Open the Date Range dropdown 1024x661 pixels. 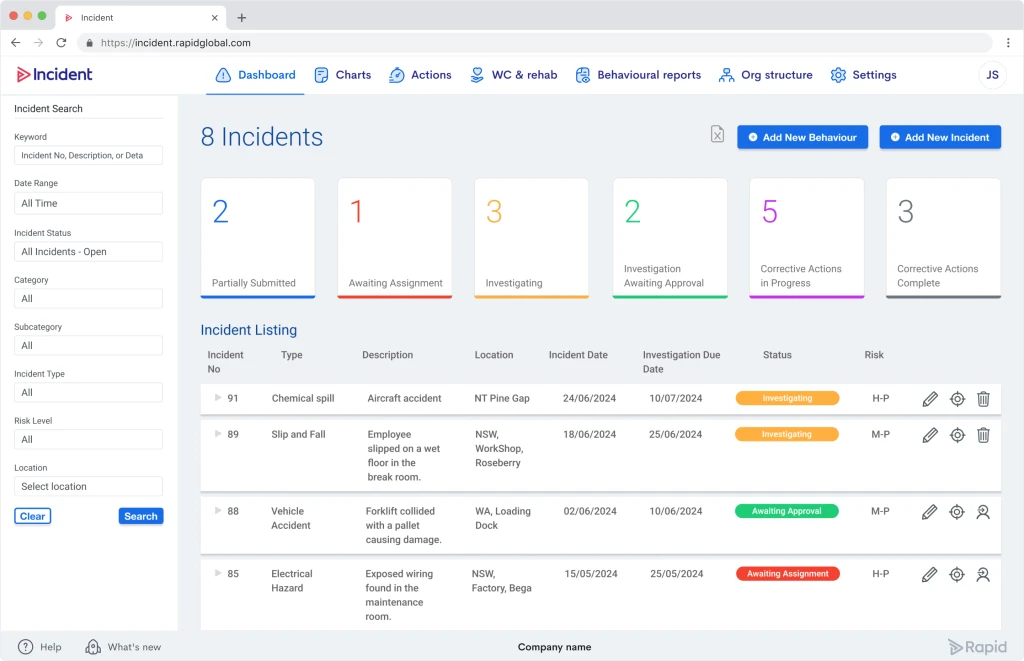[88, 203]
